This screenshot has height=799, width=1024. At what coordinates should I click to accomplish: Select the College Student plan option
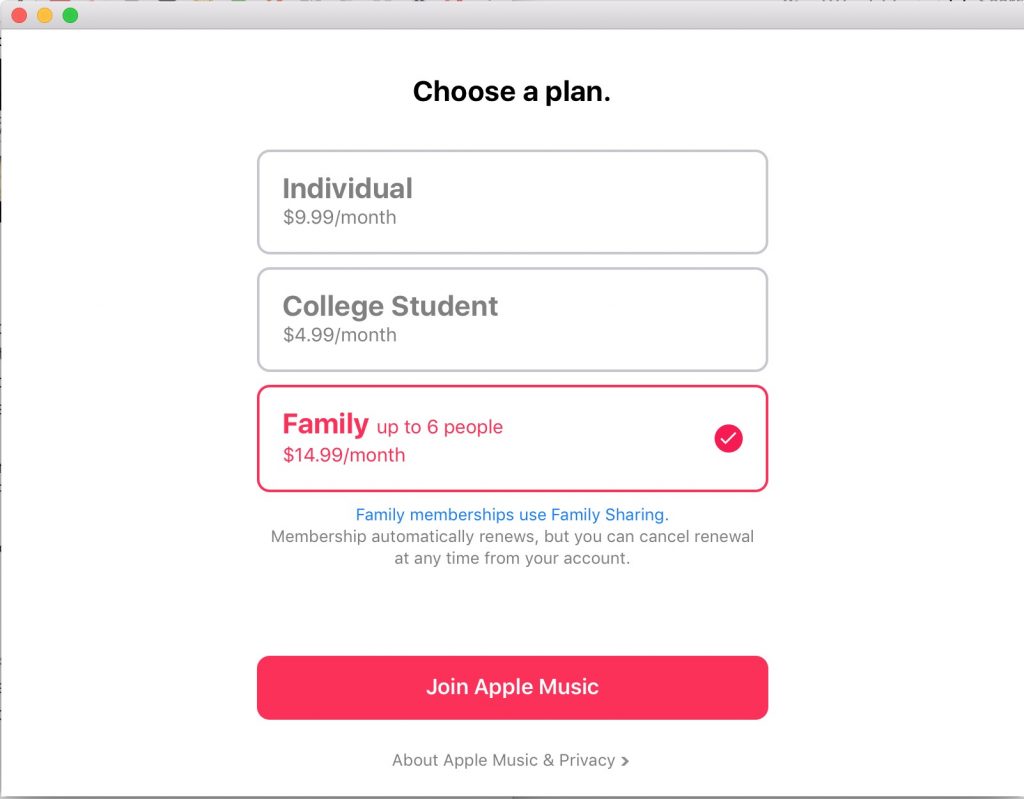[512, 319]
